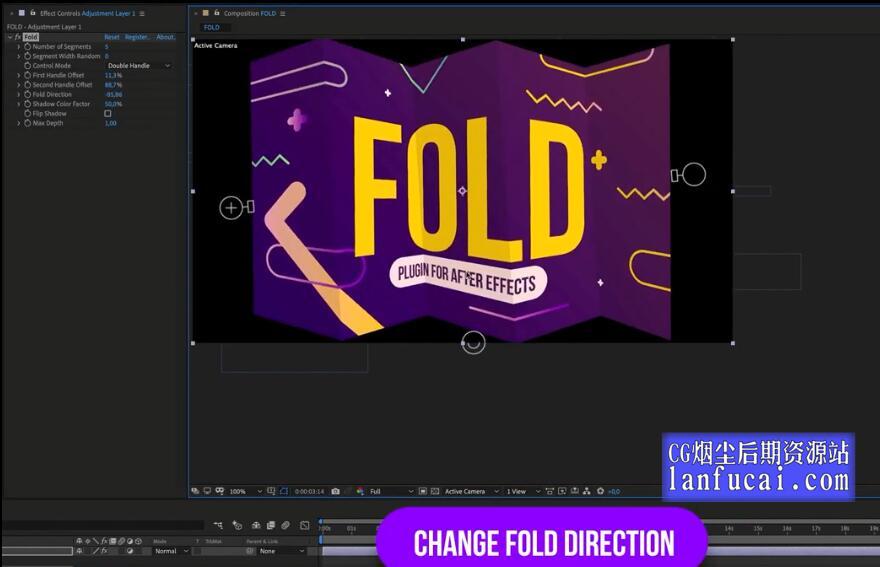Toggle stopwatch for Shadow Color Factor
Image resolution: width=880 pixels, height=567 pixels.
(x=28, y=104)
